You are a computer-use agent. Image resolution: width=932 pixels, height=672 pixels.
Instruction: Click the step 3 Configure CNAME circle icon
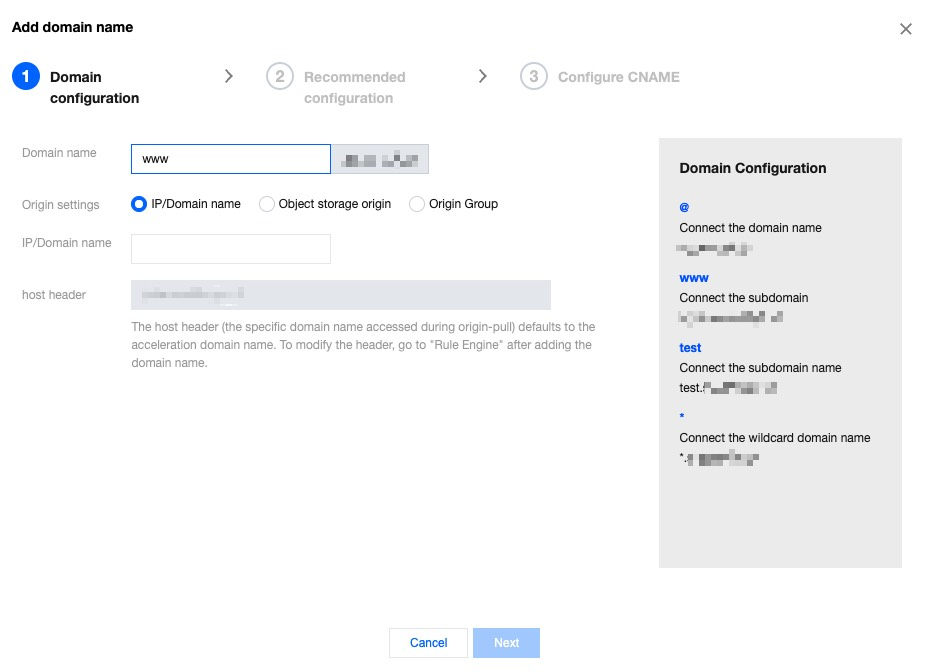(534, 76)
